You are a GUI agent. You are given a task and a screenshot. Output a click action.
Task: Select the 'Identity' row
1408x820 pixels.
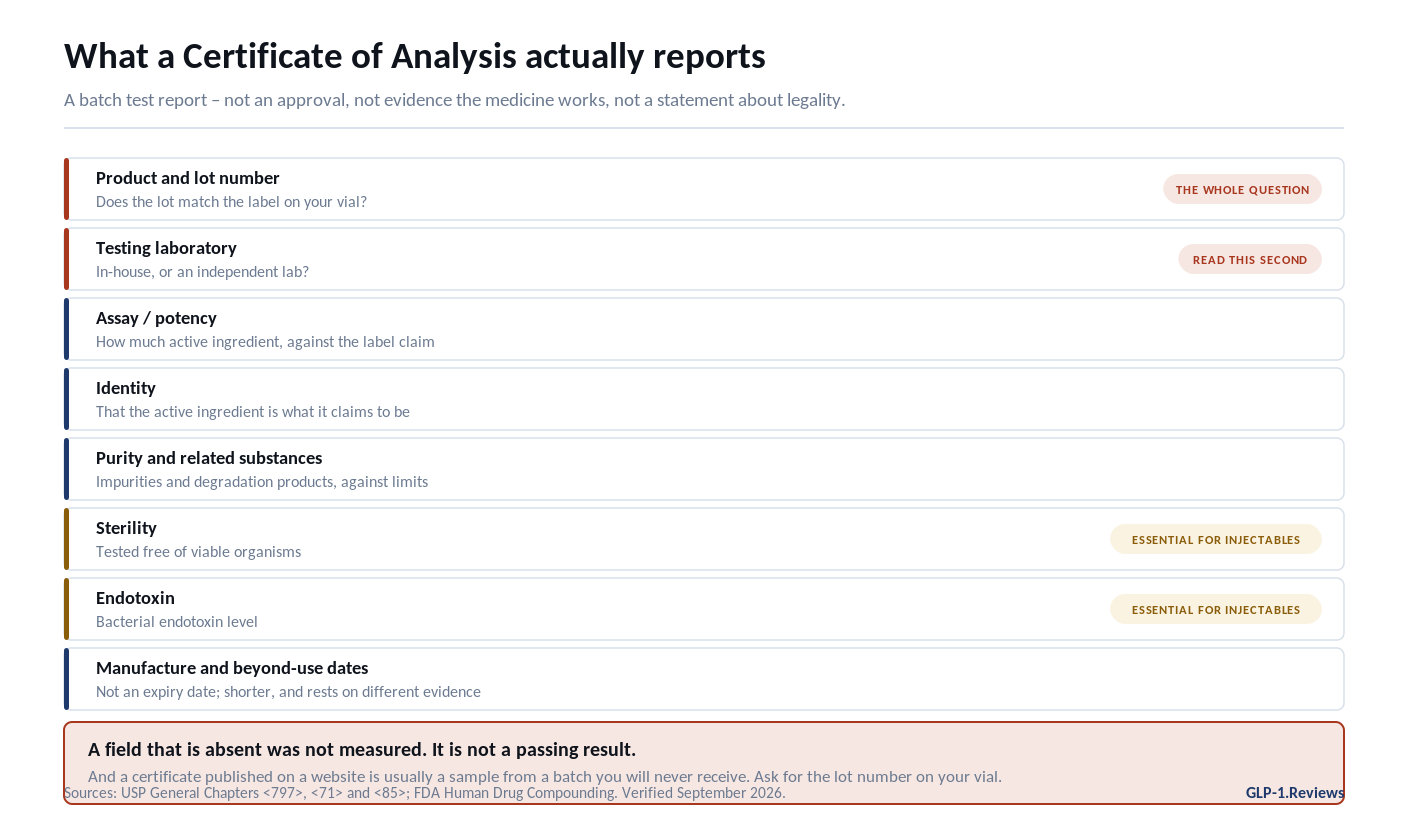coord(704,399)
